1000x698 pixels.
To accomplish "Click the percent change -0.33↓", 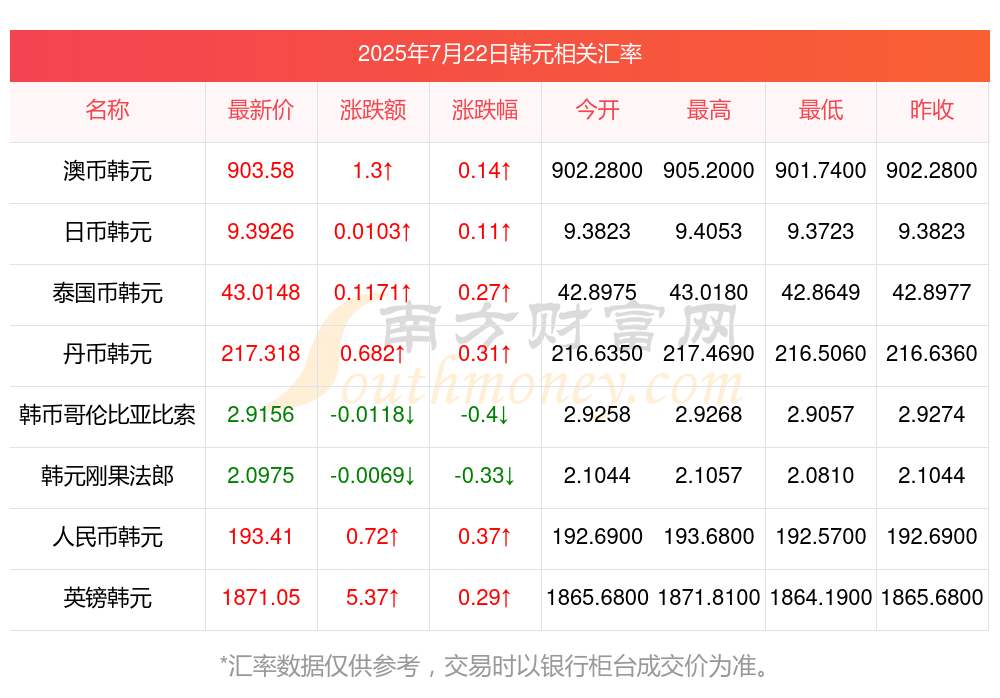I will pyautogui.click(x=485, y=476).
